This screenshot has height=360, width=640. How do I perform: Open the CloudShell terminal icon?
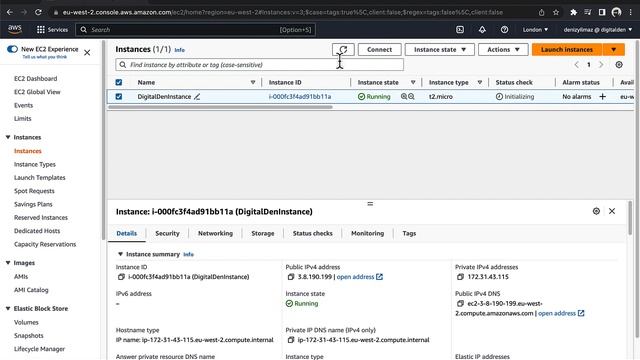460,29
